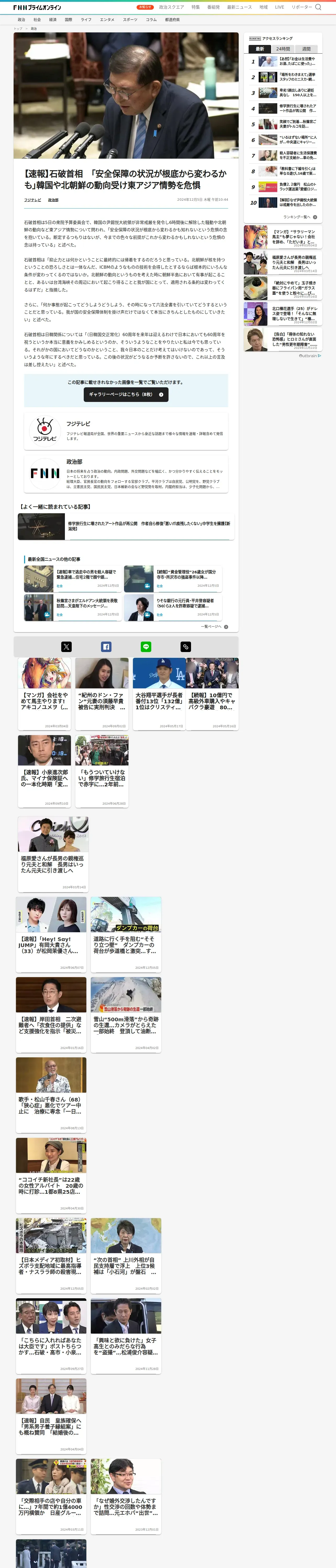The height and width of the screenshot is (1568, 336).
Task: Select スポーツ category in sub navigation
Action: point(130,20)
